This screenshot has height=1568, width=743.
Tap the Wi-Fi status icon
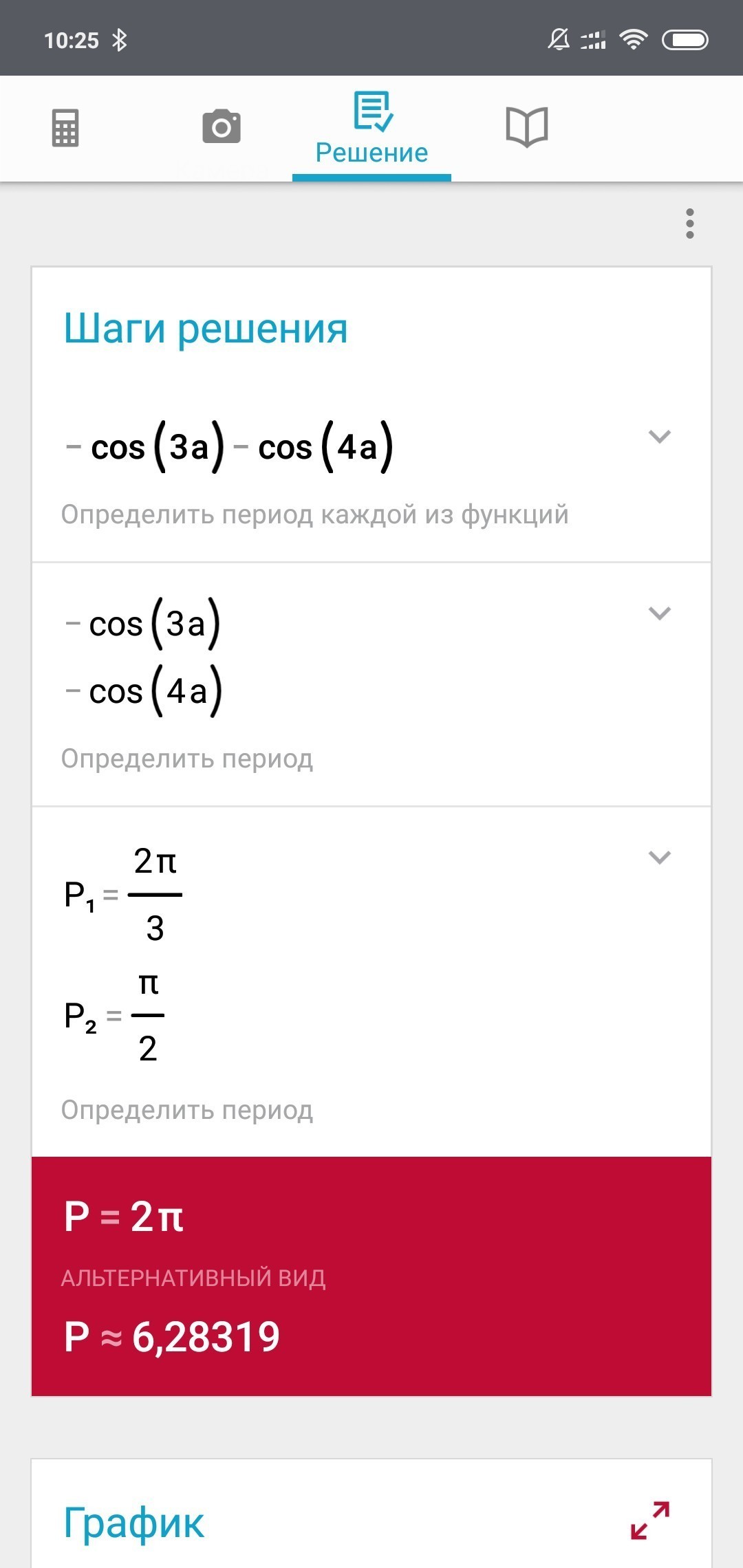pyautogui.click(x=633, y=40)
